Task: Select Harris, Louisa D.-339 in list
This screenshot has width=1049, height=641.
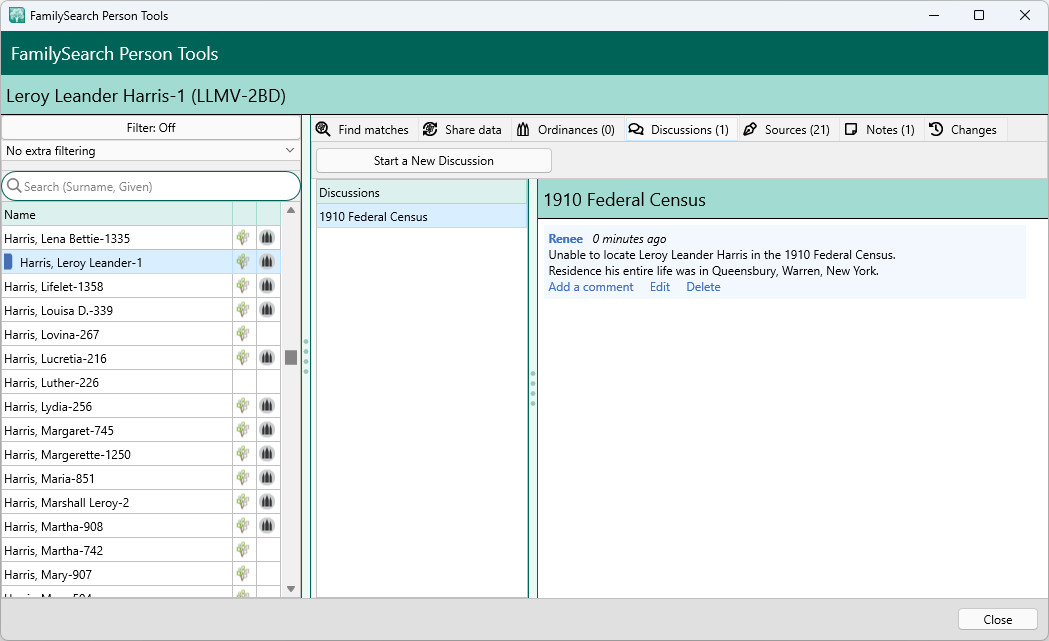Action: coord(117,311)
